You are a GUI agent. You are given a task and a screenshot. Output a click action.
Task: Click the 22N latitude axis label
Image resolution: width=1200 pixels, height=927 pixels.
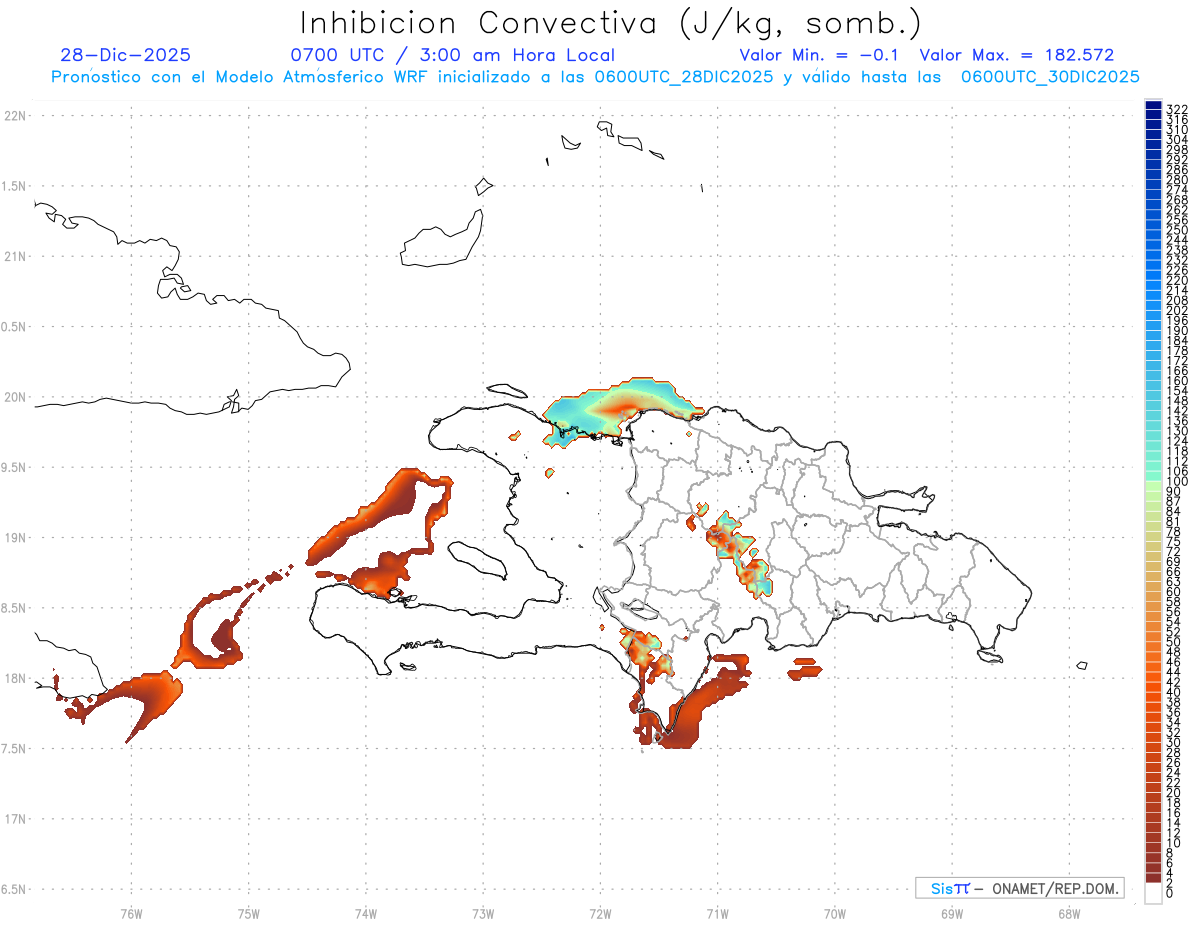[14, 116]
